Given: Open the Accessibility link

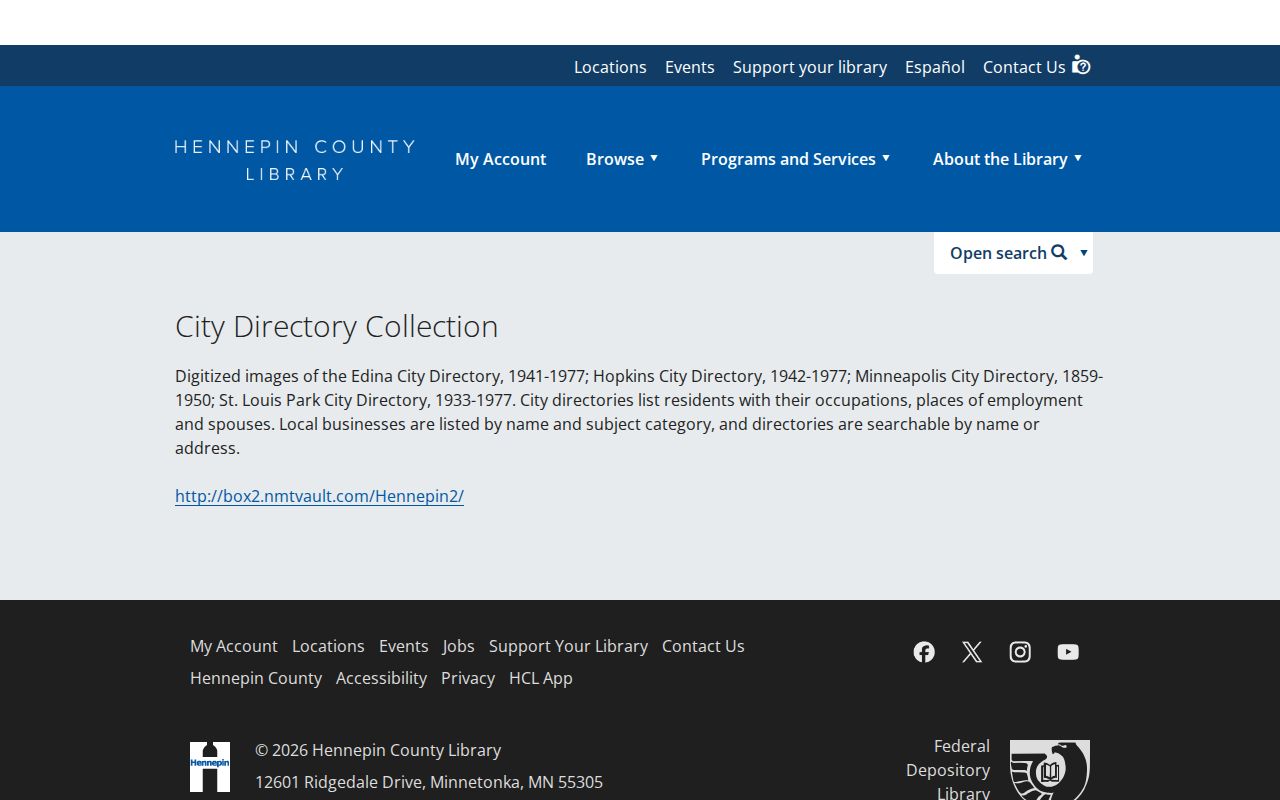Looking at the screenshot, I should 381,678.
